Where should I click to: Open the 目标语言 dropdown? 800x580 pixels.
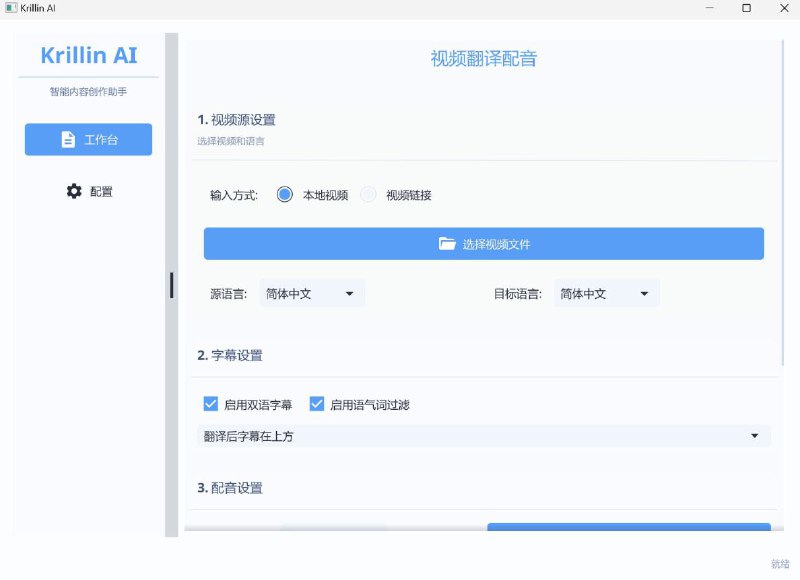click(605, 293)
